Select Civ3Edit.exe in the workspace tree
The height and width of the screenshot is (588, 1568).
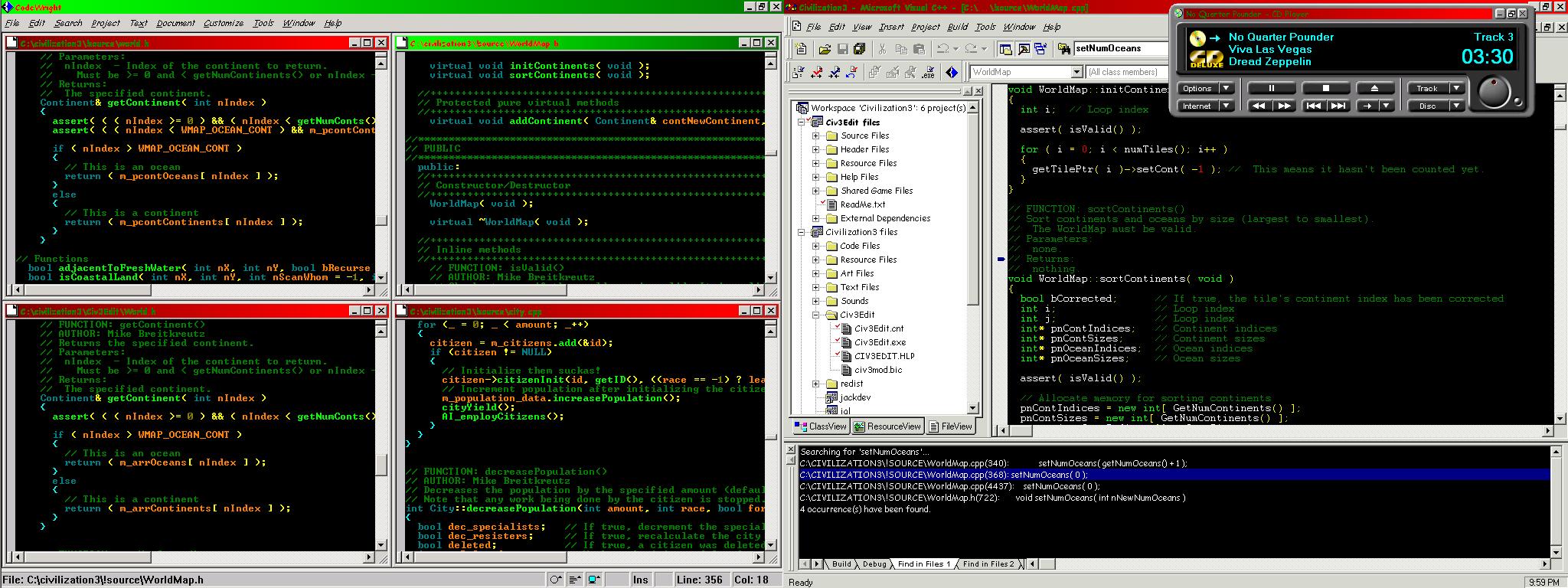(880, 343)
